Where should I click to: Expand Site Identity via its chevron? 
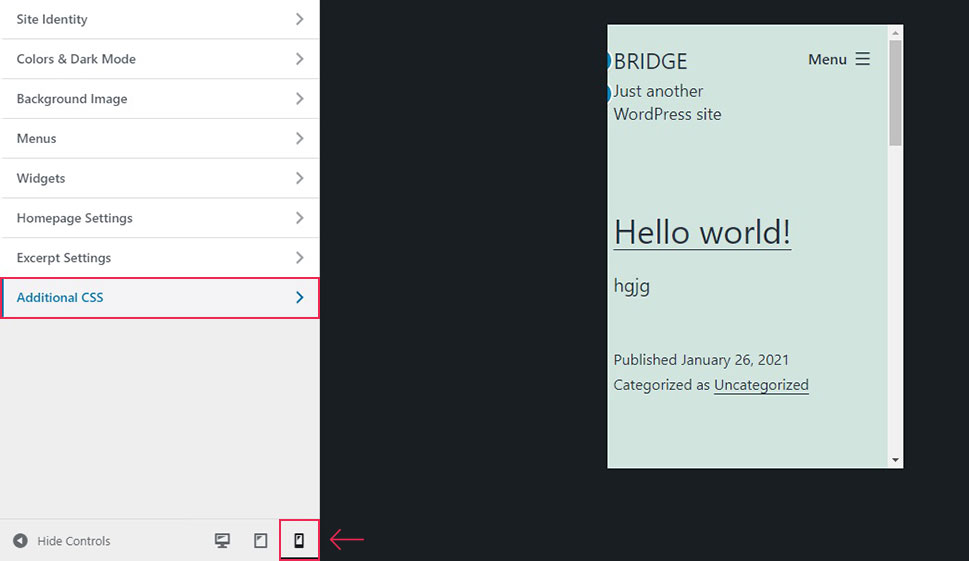300,19
